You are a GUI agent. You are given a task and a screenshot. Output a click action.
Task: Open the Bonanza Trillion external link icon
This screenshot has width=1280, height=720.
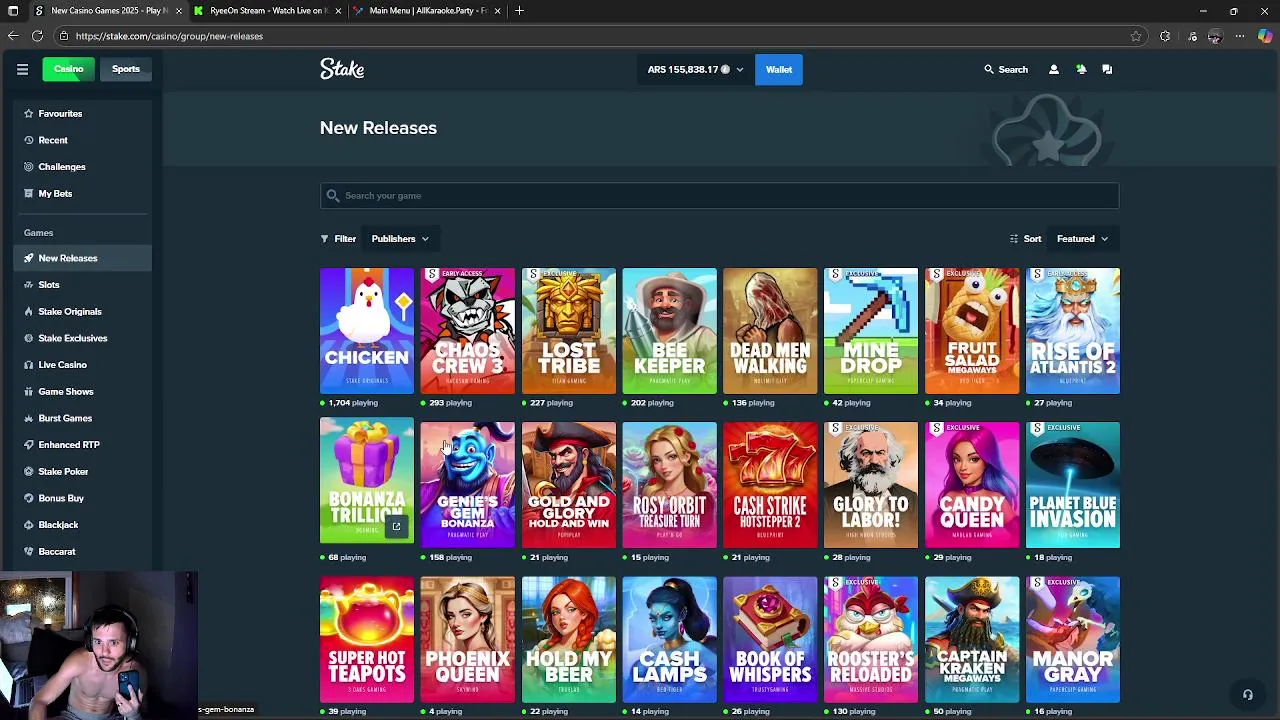[396, 527]
